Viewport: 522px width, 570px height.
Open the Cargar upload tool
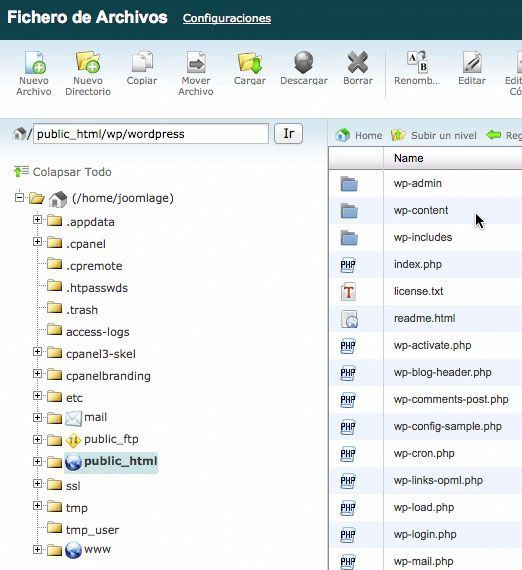tap(250, 63)
